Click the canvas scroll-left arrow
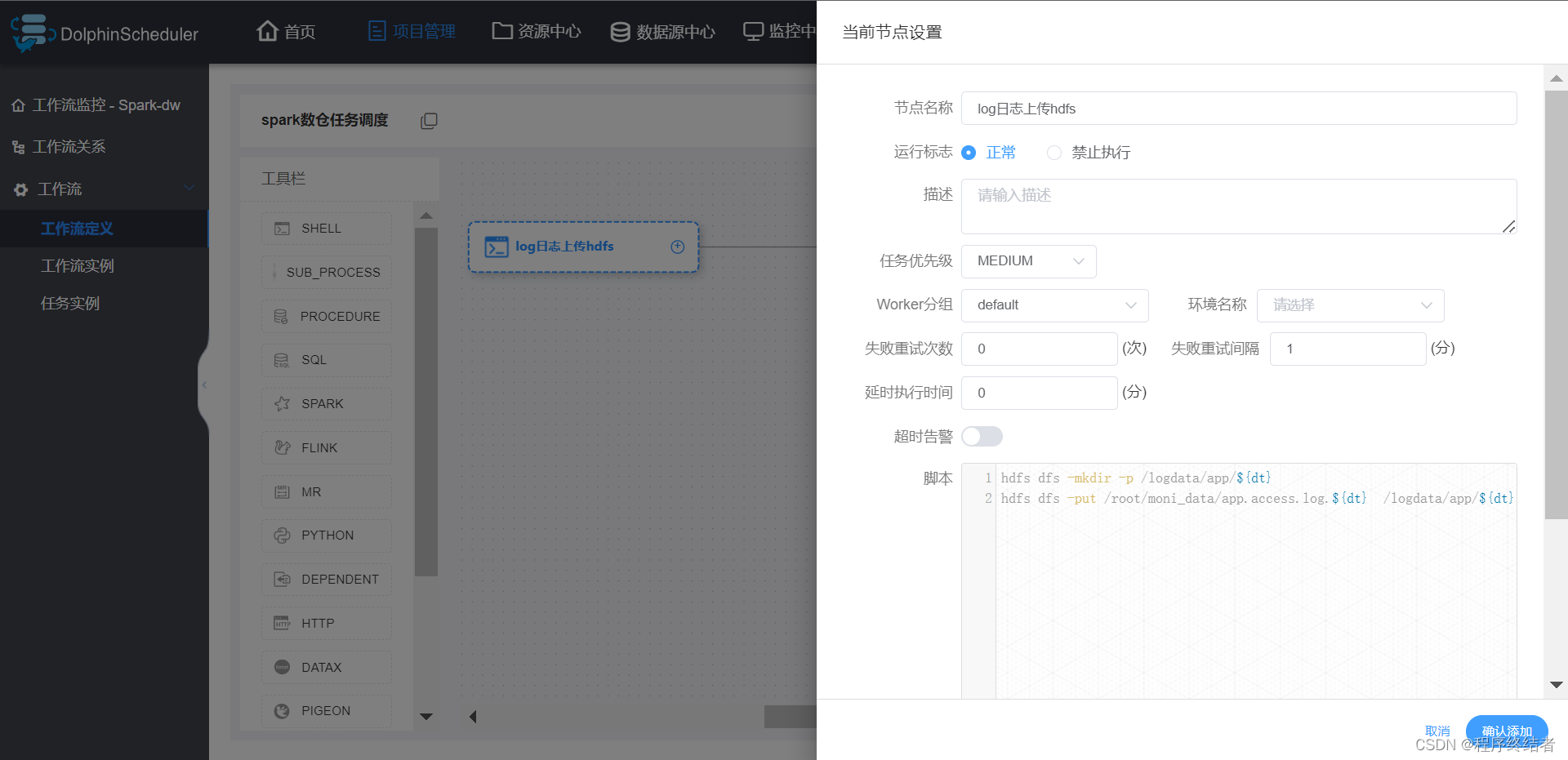 point(473,717)
